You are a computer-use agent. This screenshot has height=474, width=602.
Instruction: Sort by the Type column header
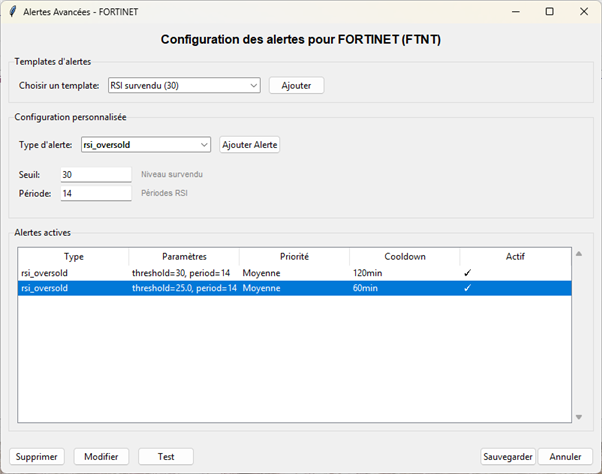pyautogui.click(x=73, y=256)
